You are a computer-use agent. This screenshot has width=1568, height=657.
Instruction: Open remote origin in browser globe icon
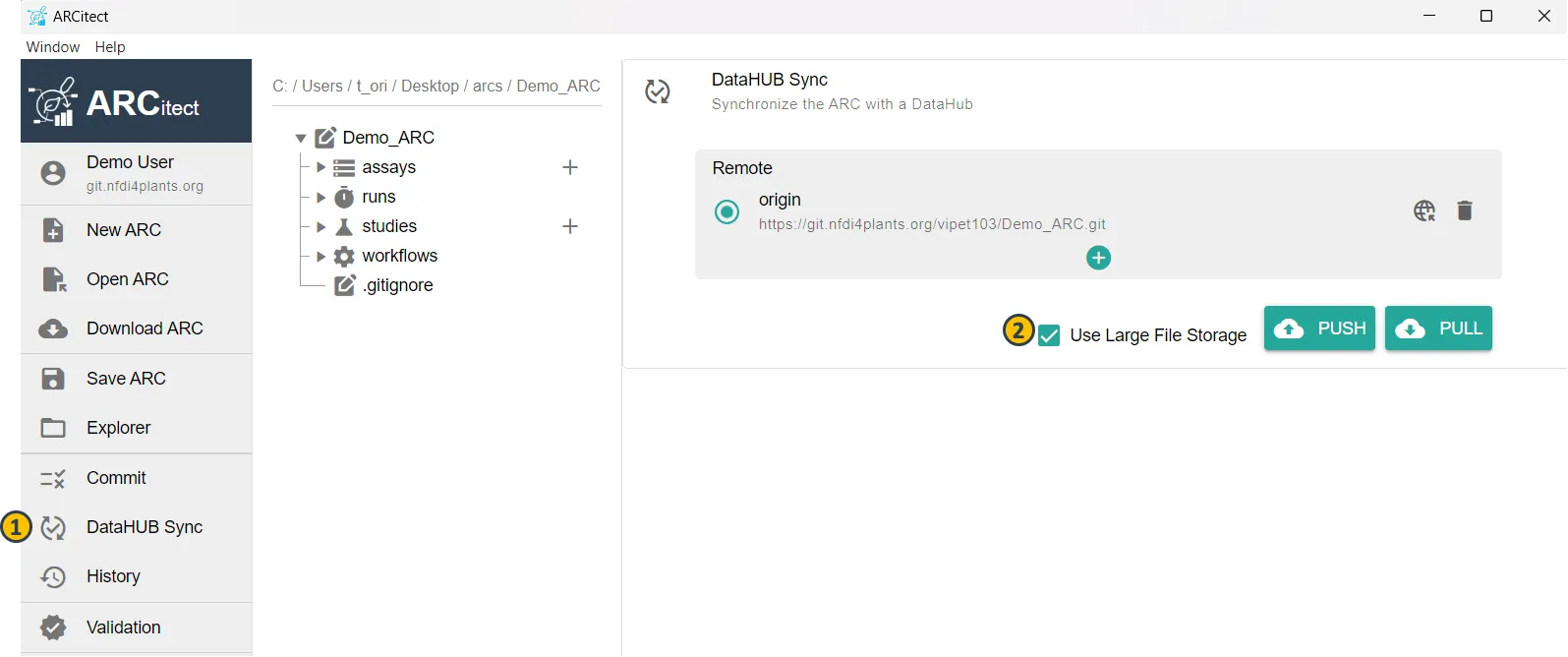[x=1423, y=210]
